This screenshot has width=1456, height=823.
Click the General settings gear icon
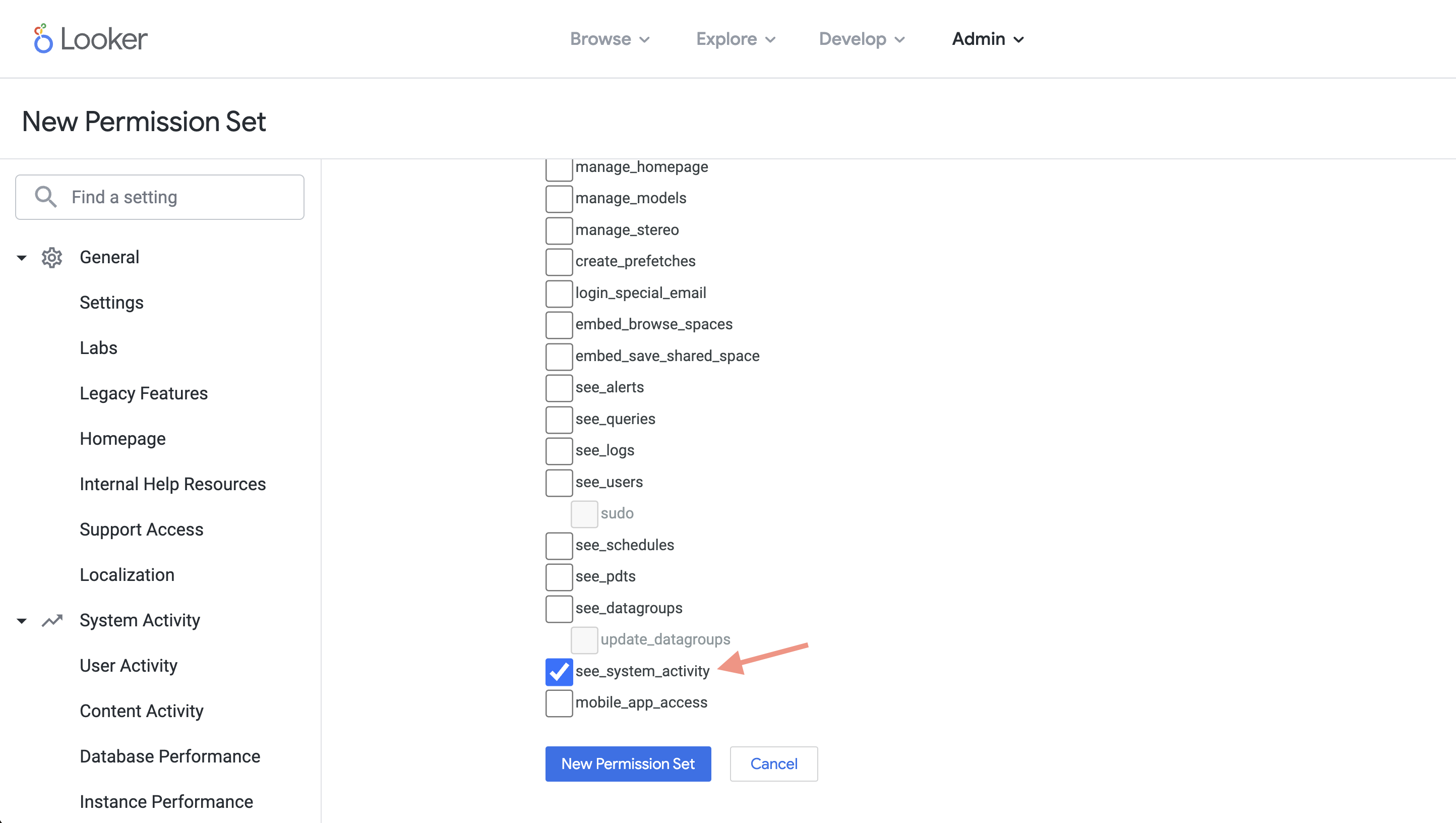click(x=51, y=257)
